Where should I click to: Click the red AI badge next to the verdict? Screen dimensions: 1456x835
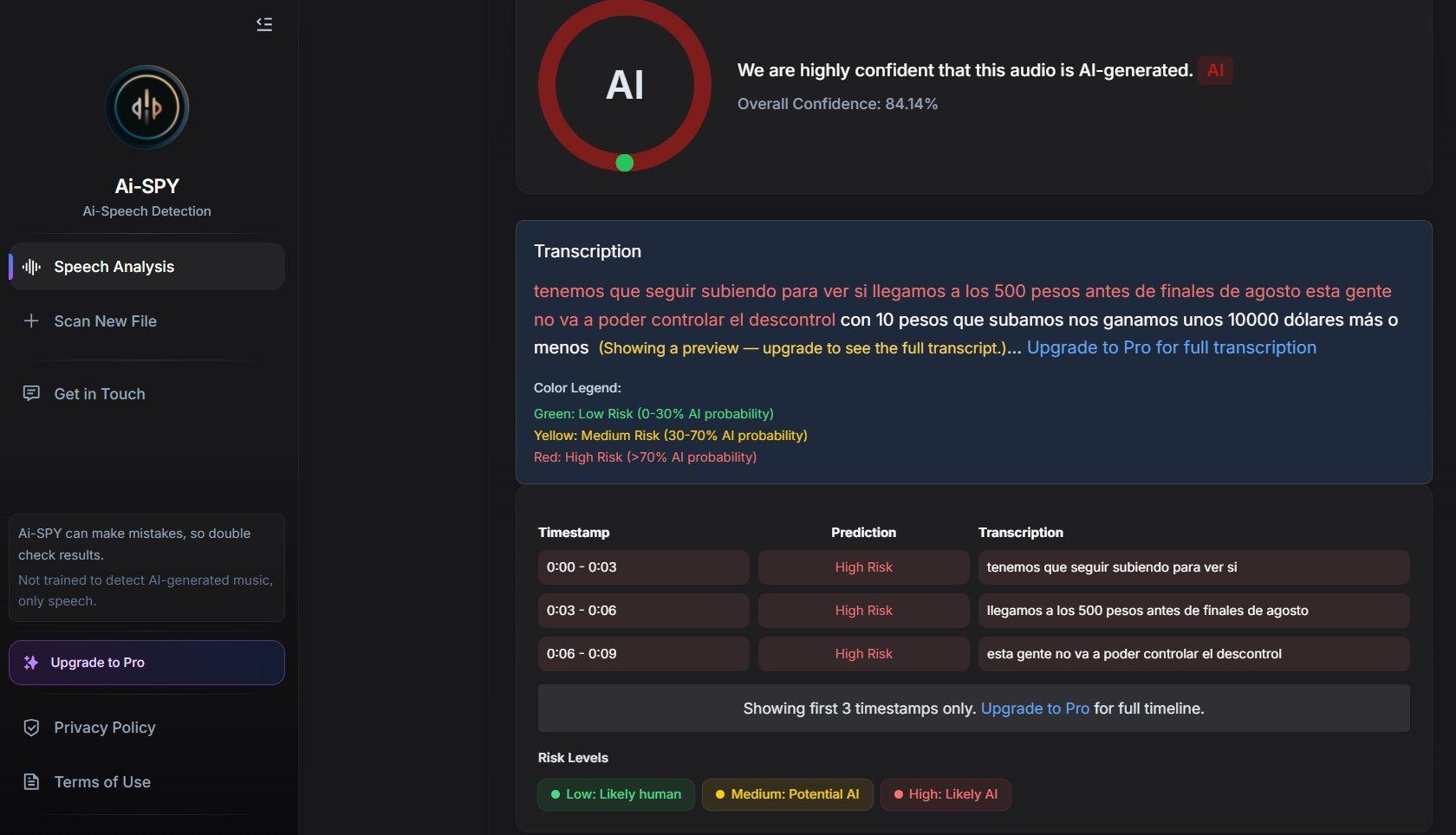click(x=1215, y=70)
